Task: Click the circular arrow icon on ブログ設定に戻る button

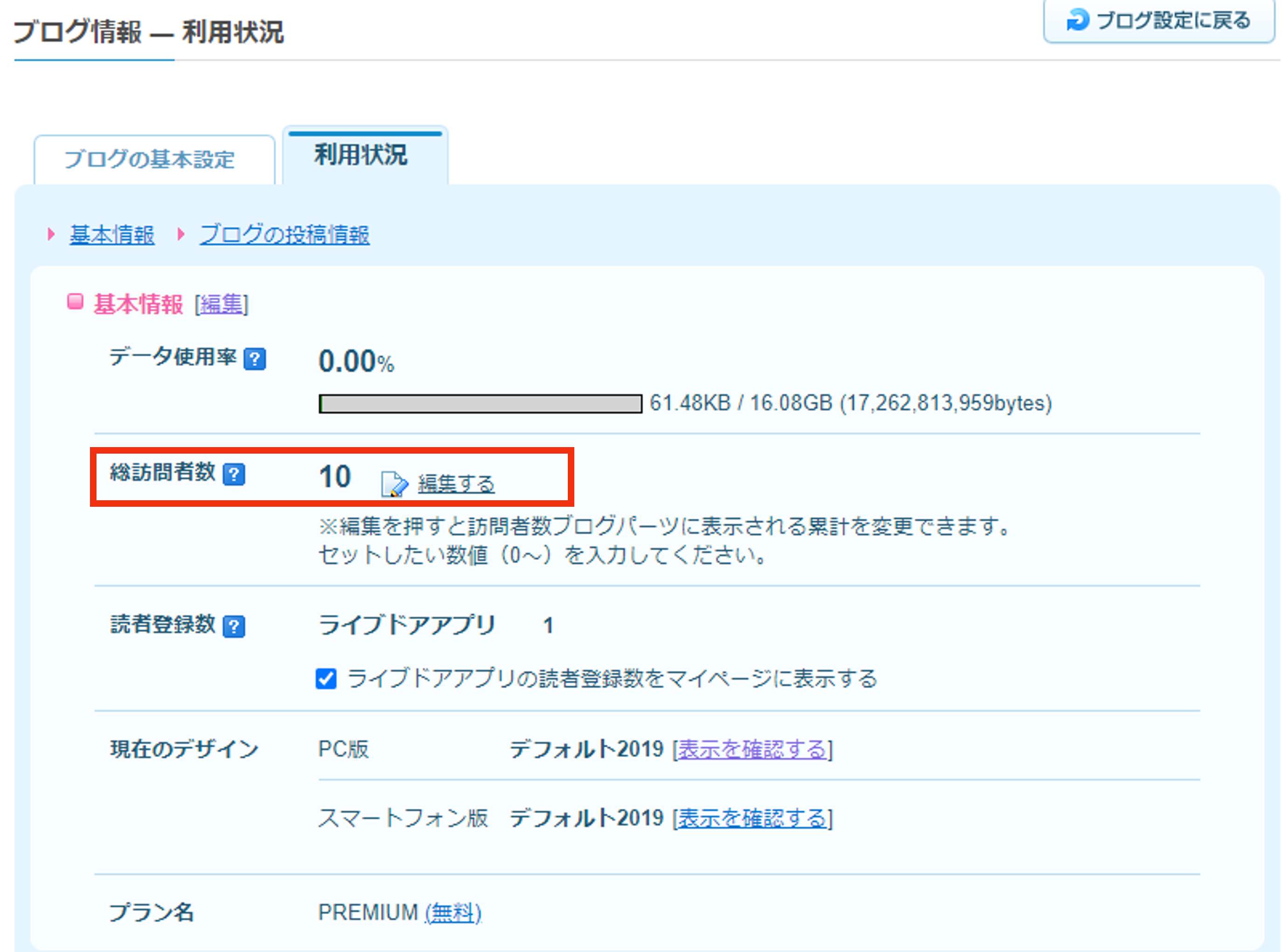Action: point(1079,20)
